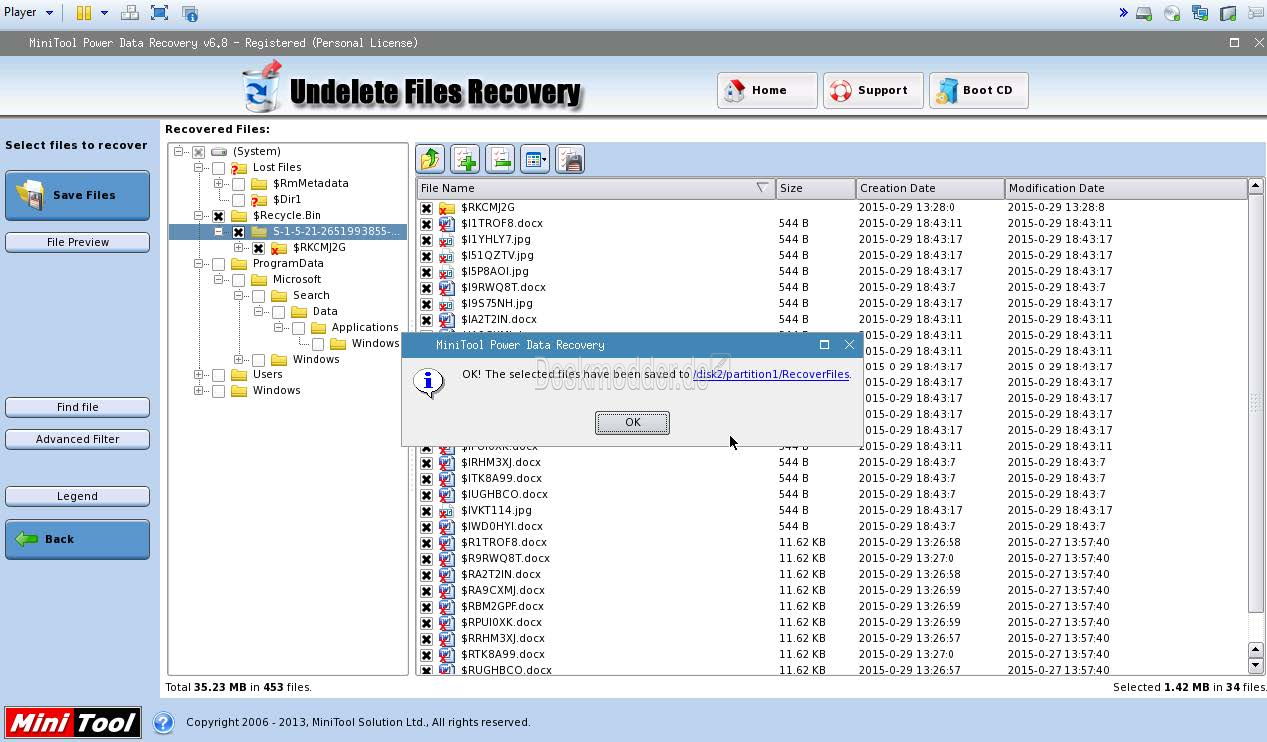
Task: Click the Lost Files folder icon in tree
Action: point(239,167)
